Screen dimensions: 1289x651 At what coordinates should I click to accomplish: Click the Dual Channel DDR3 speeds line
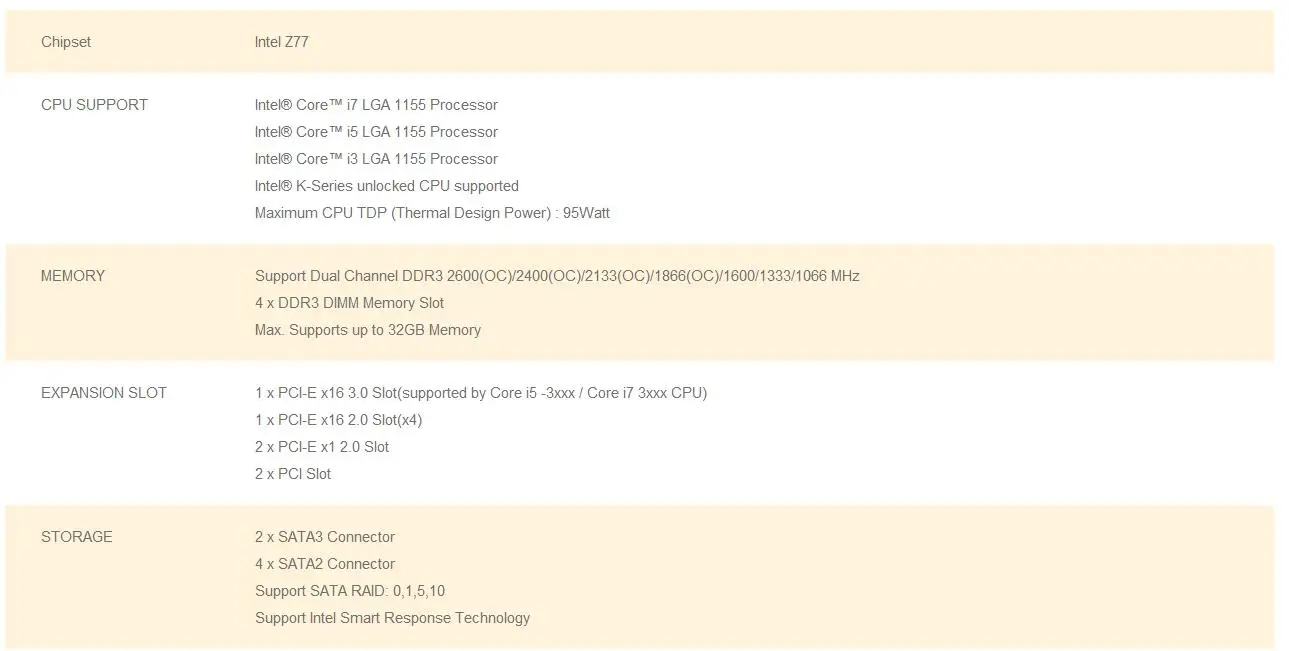[x=557, y=276]
